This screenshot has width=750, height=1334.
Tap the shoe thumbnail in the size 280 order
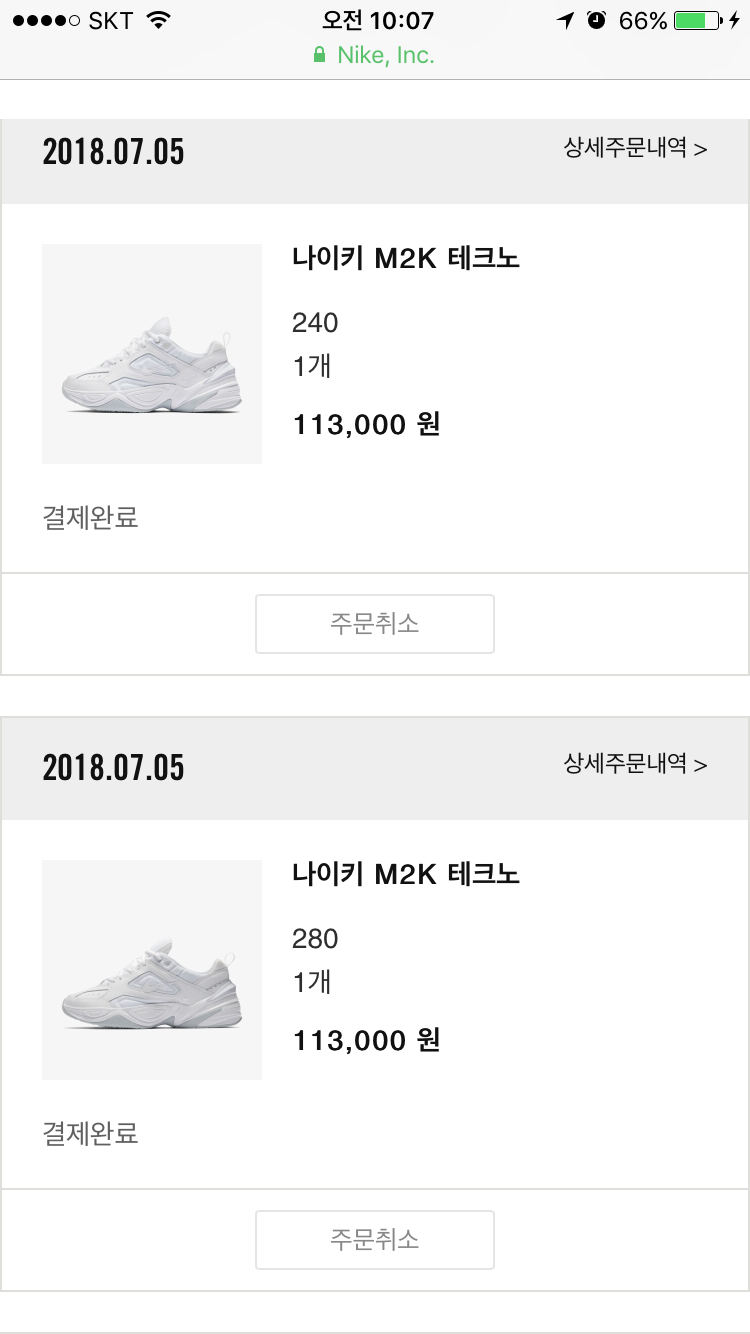click(x=152, y=970)
